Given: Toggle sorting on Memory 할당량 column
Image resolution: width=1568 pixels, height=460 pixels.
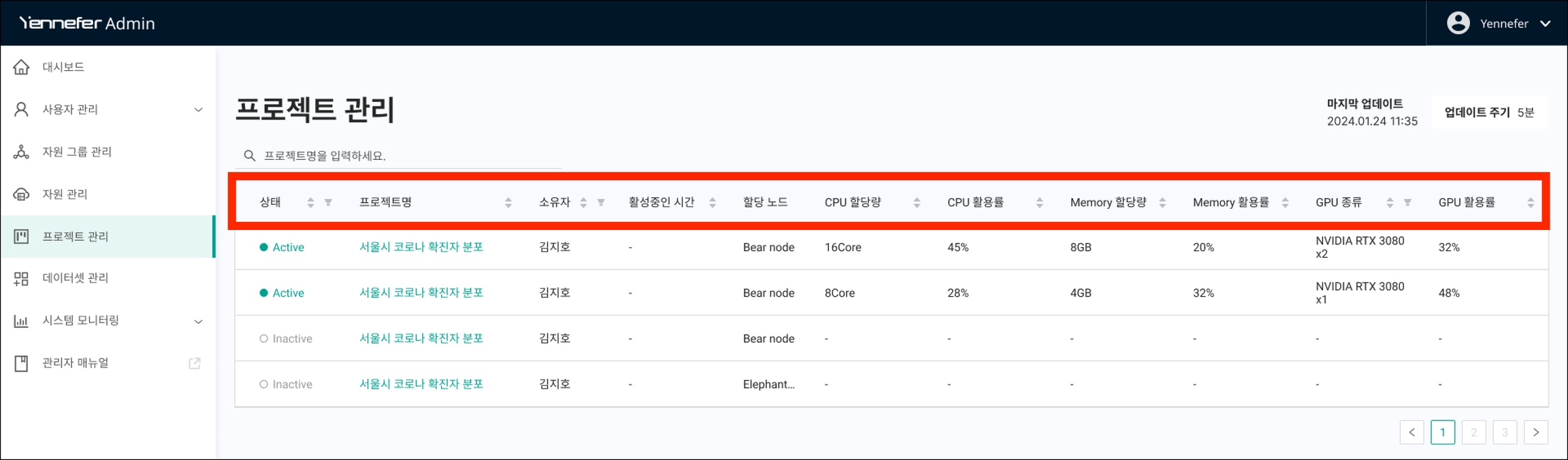Looking at the screenshot, I should [x=1162, y=203].
